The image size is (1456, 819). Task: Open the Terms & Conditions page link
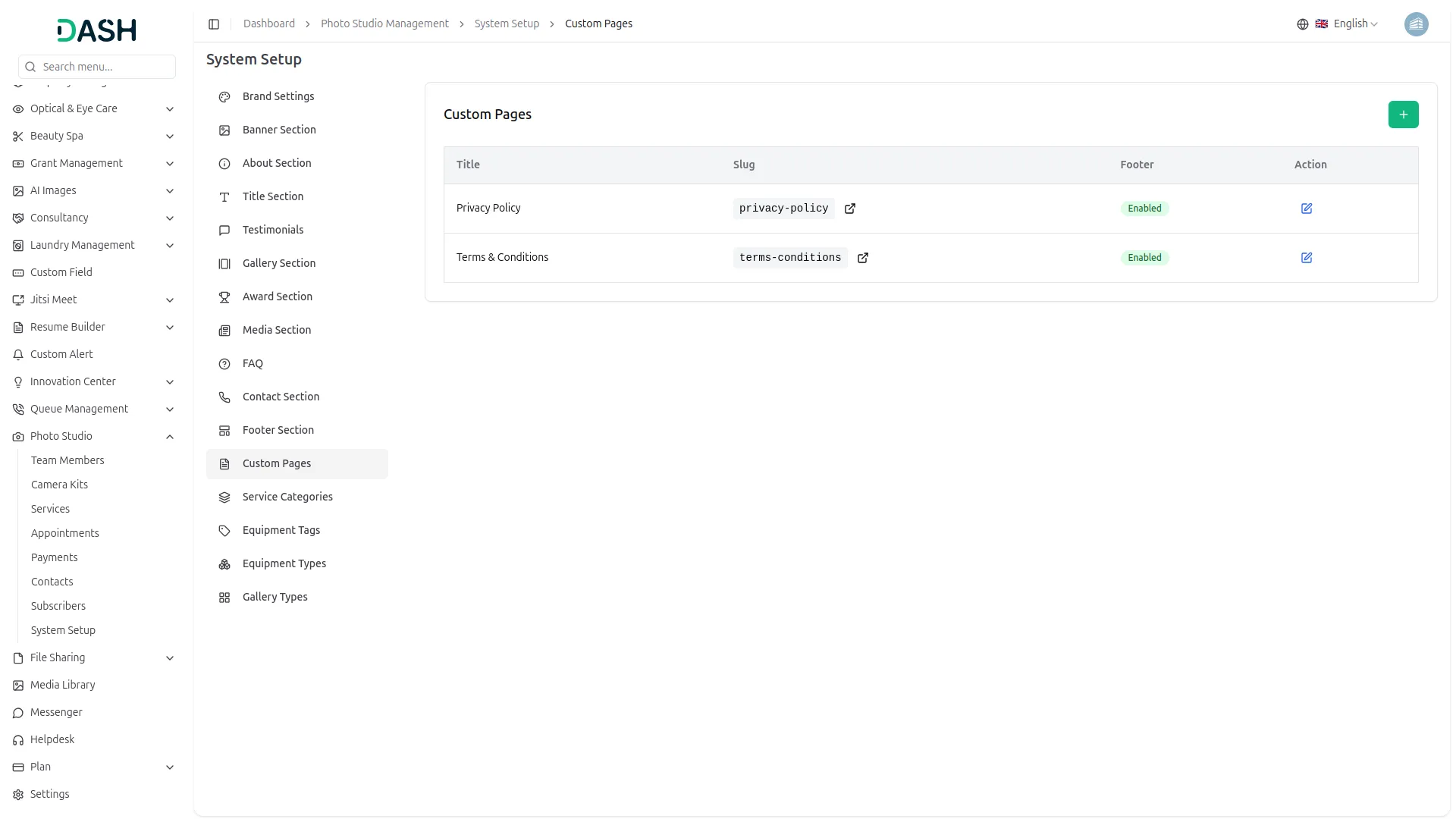pos(862,258)
